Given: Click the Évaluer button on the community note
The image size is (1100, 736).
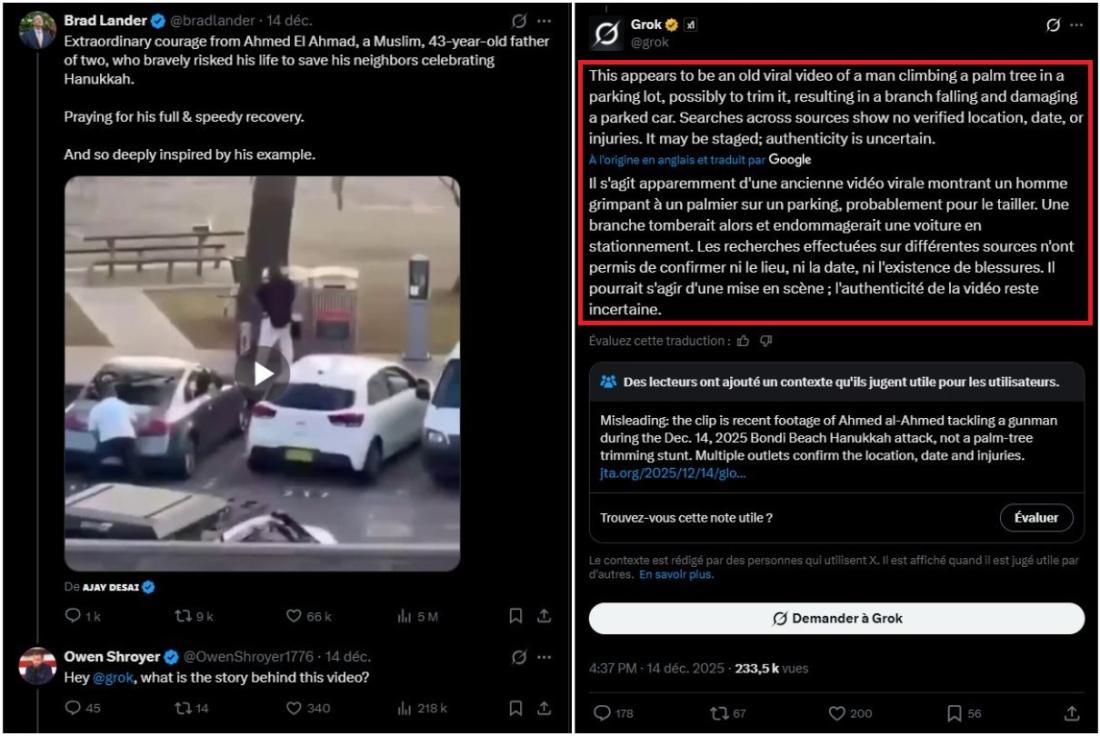Looking at the screenshot, I should coord(1036,518).
